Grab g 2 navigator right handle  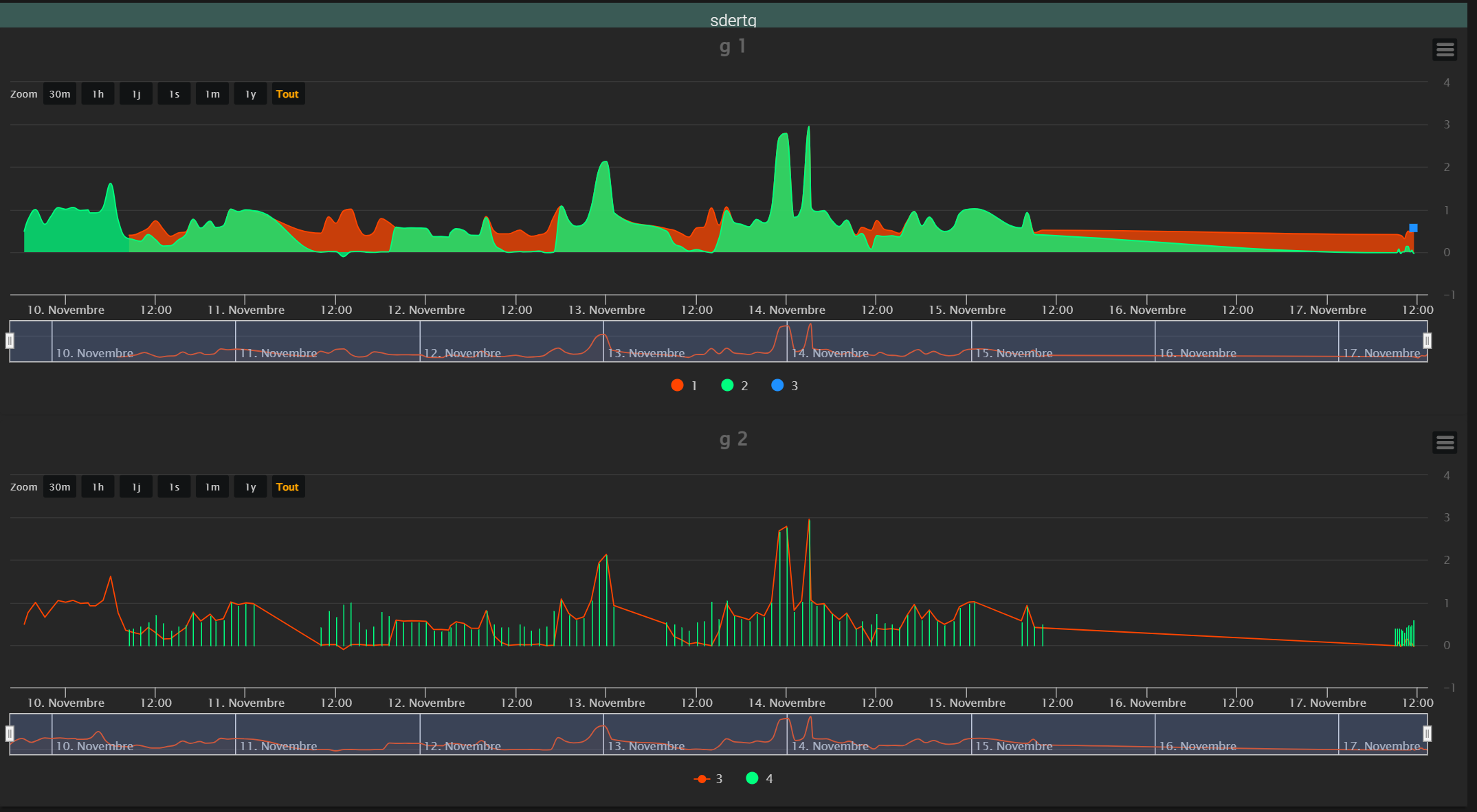(1427, 734)
